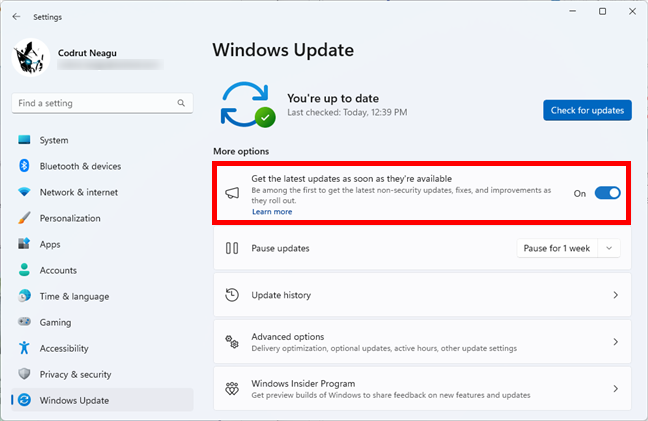Open the Windows Insider Program chevron
This screenshot has height=421, width=648.
pos(615,388)
